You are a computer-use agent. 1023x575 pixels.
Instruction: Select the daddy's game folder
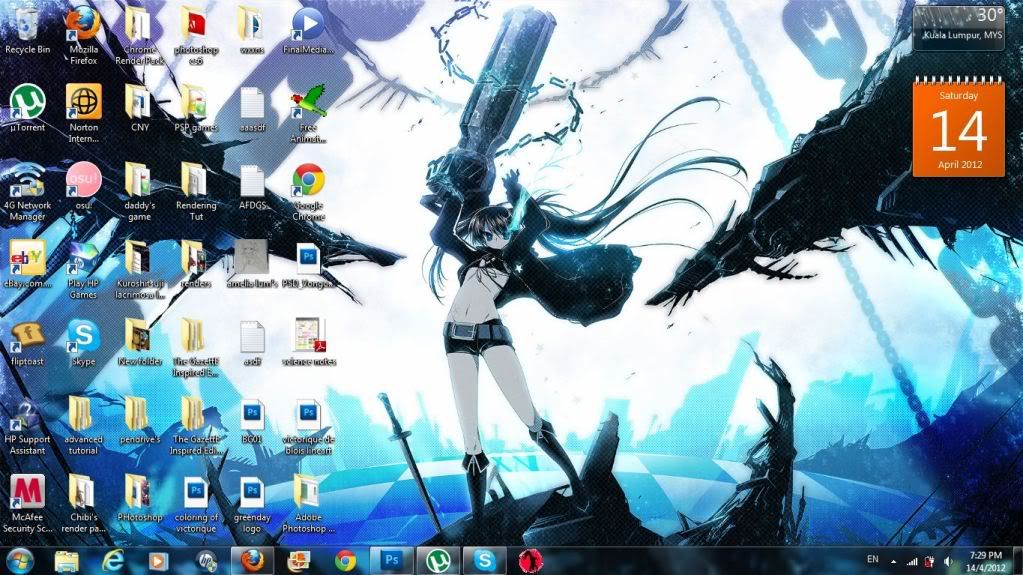click(x=139, y=192)
